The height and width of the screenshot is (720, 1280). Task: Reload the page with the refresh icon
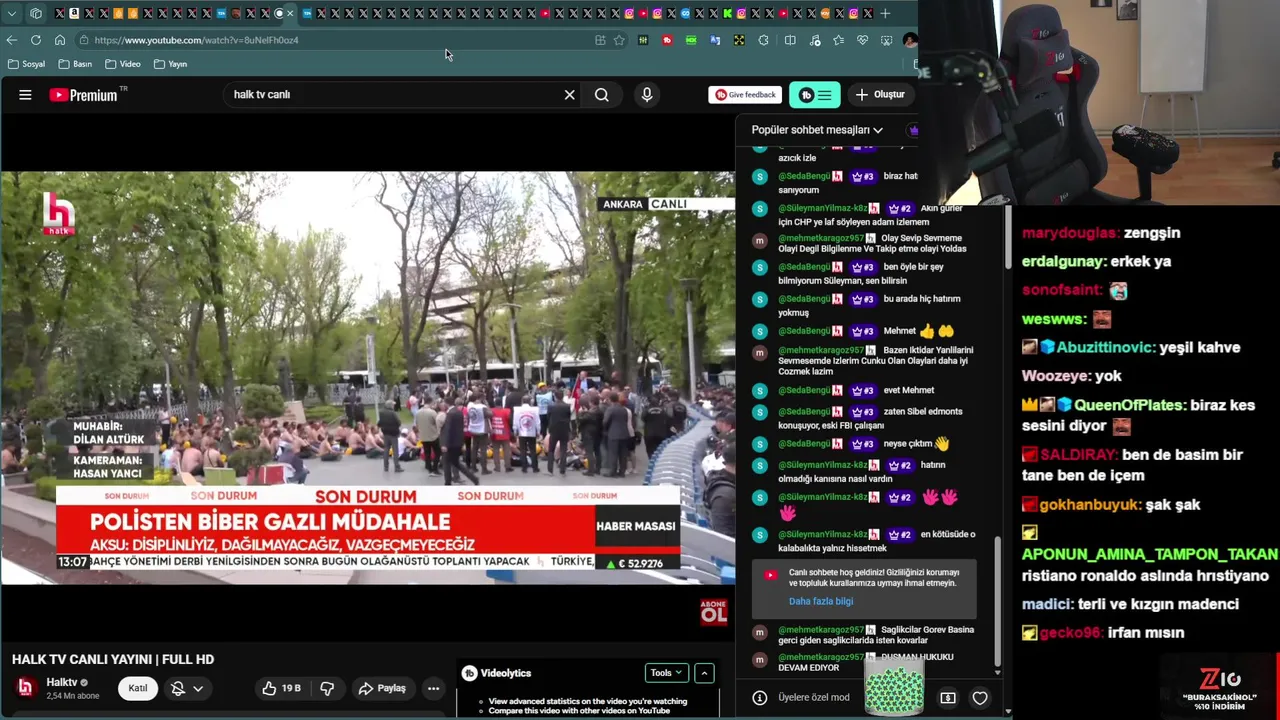tap(36, 40)
